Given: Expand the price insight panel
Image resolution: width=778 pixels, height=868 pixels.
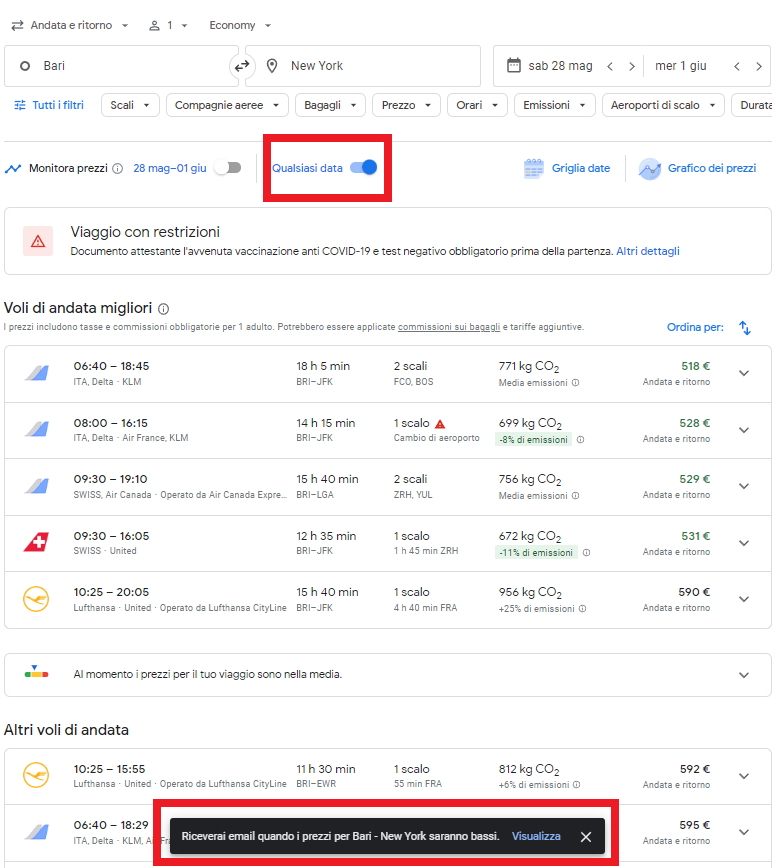Looking at the screenshot, I should pos(744,675).
